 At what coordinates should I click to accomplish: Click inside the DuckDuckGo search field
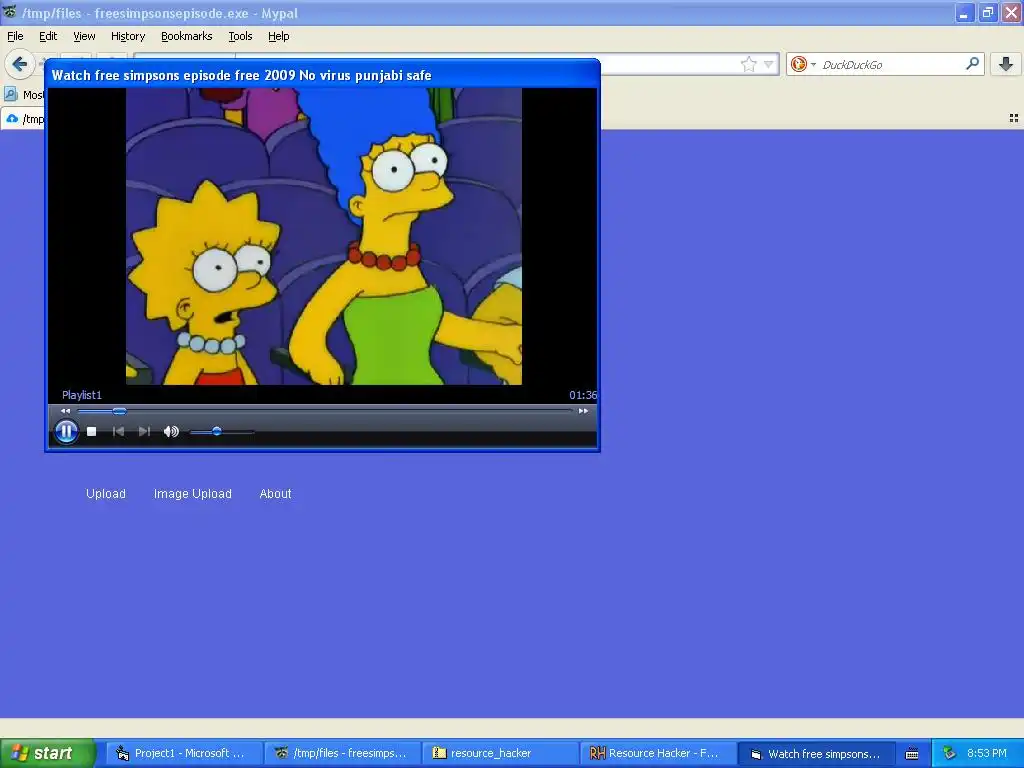tap(891, 64)
